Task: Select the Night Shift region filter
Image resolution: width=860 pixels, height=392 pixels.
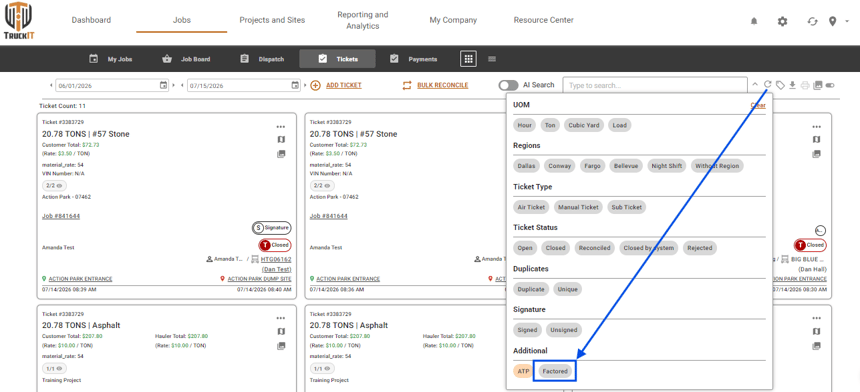Action: pyautogui.click(x=666, y=166)
